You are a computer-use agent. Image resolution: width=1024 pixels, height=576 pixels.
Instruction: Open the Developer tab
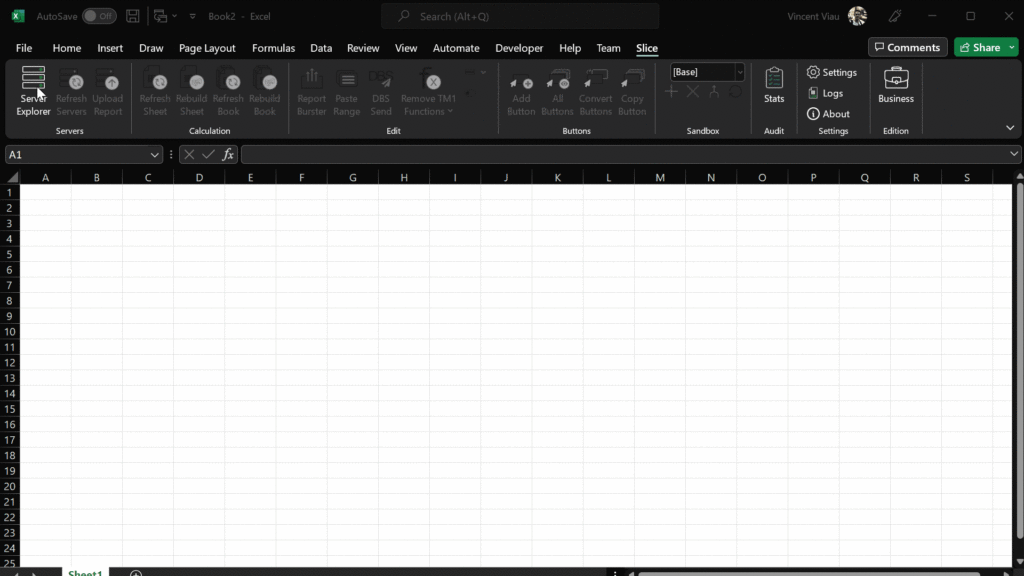click(x=519, y=48)
